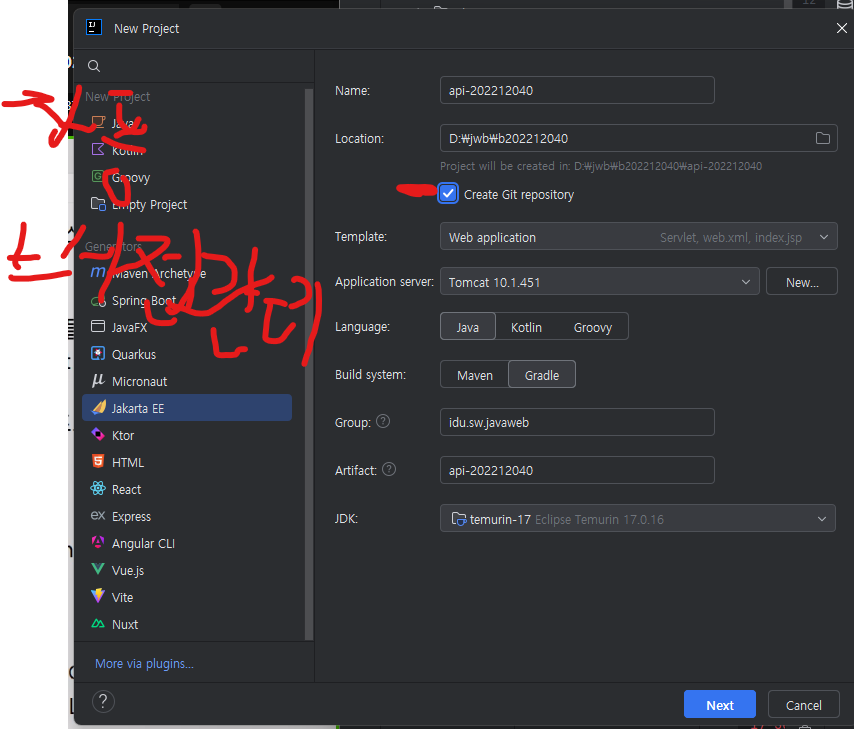Click the React atom icon
The height and width of the screenshot is (729, 854).
[98, 488]
